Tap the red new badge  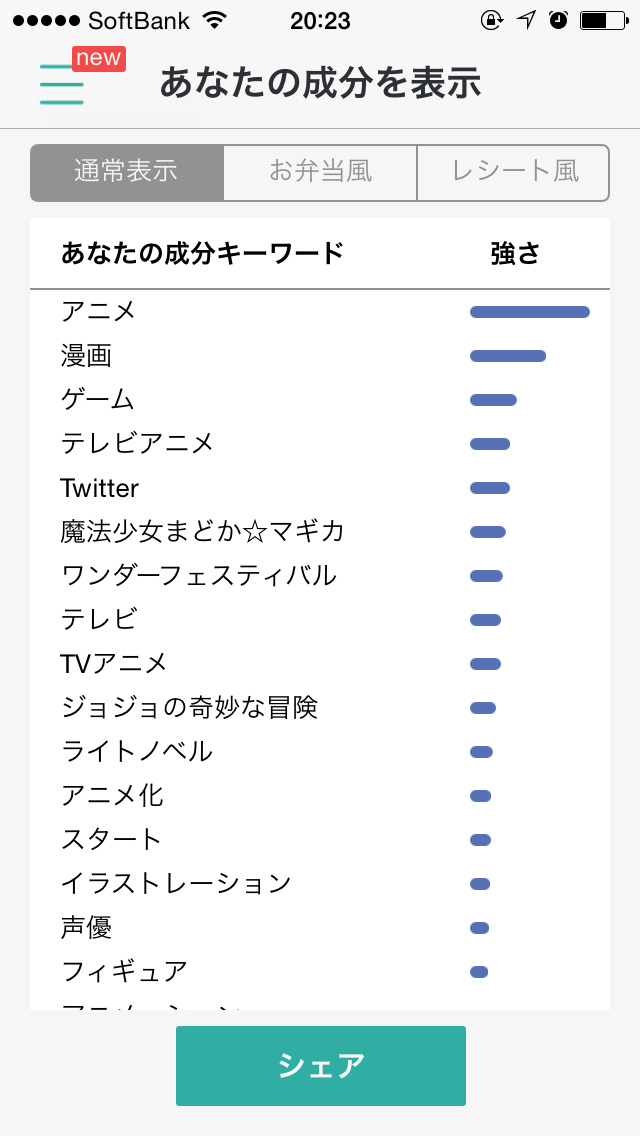click(98, 58)
